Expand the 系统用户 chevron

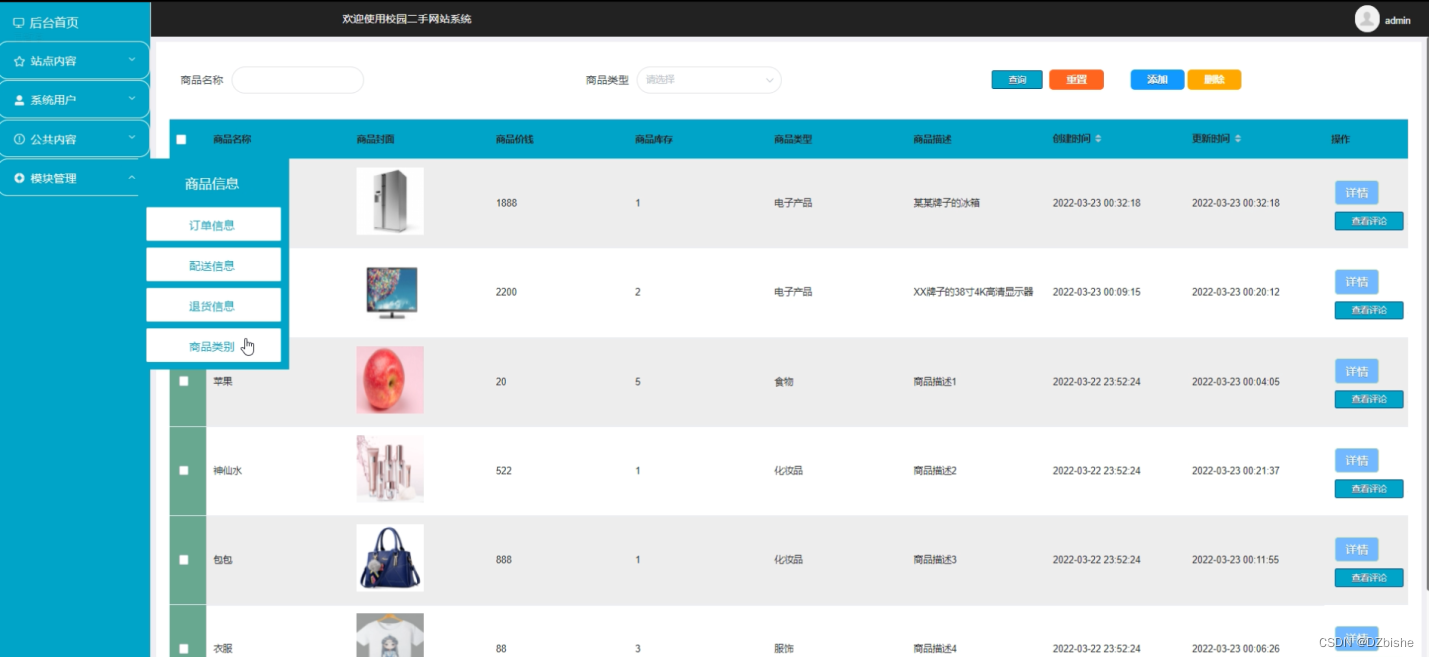coord(132,99)
